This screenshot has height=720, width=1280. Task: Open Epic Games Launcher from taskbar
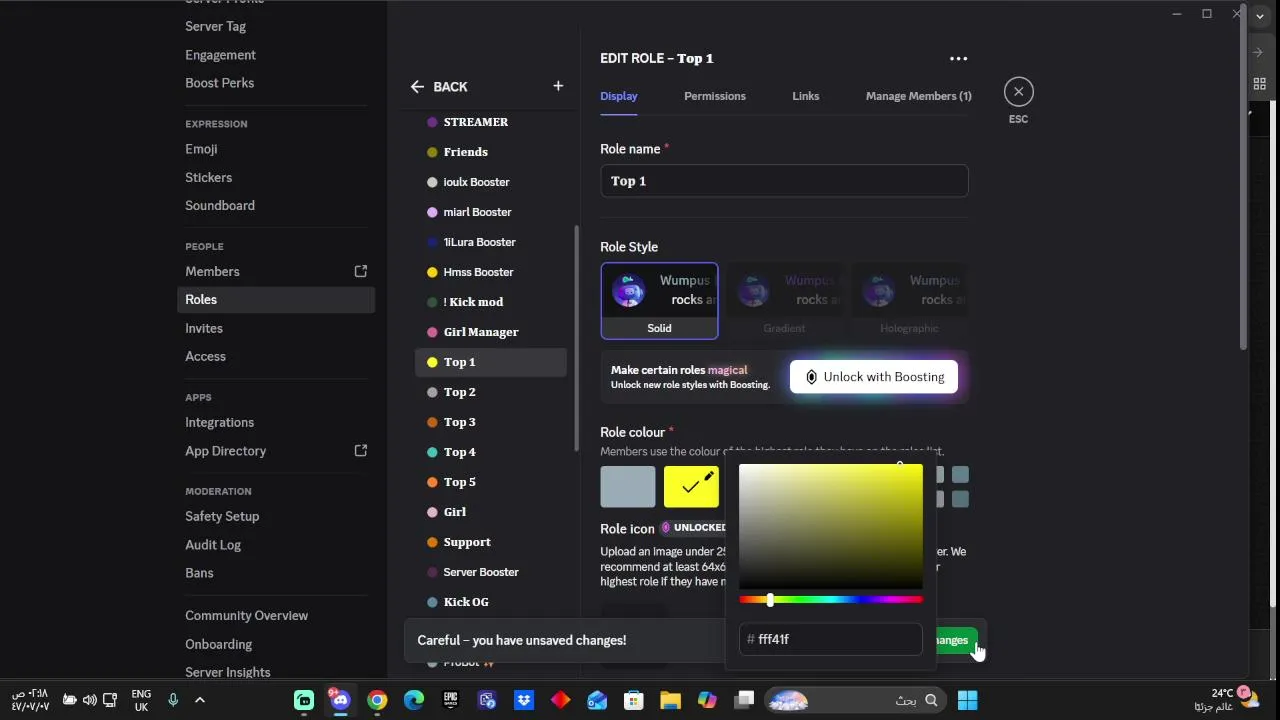450,700
